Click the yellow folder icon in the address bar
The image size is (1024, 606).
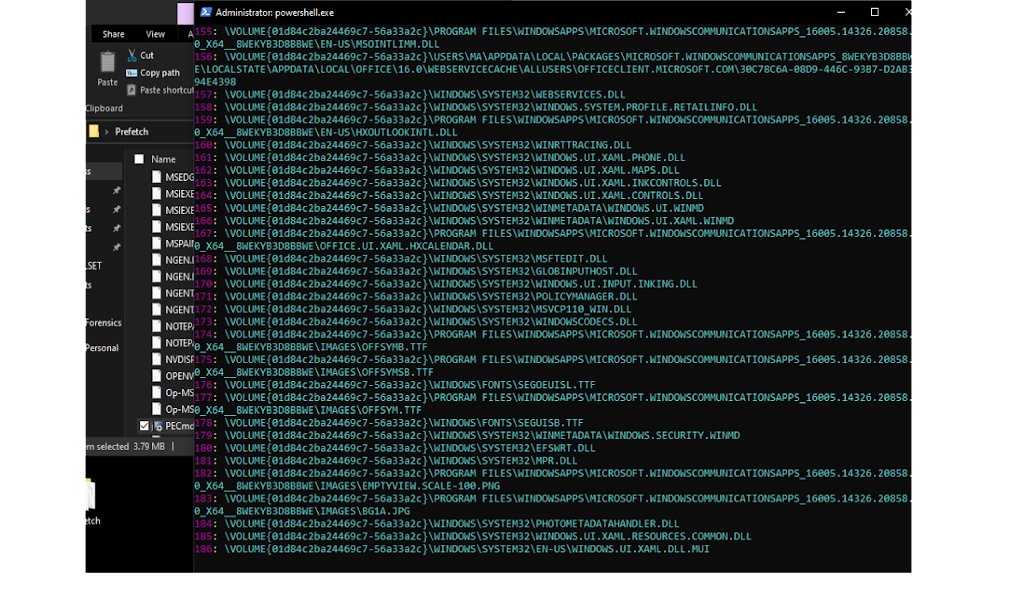click(93, 131)
